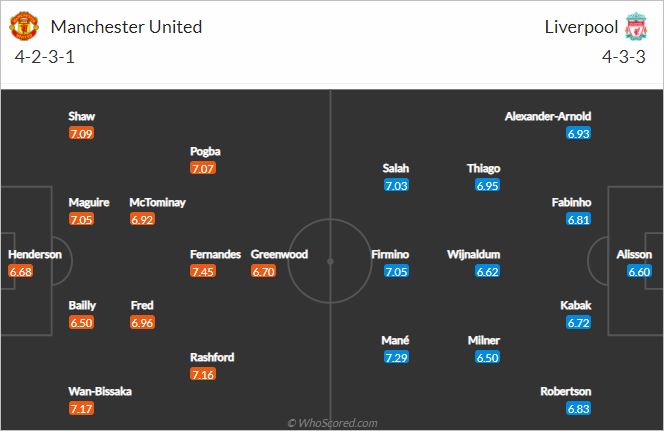Screen dimensions: 664x431
Task: Click the Manchester United club crest
Action: pos(24,26)
